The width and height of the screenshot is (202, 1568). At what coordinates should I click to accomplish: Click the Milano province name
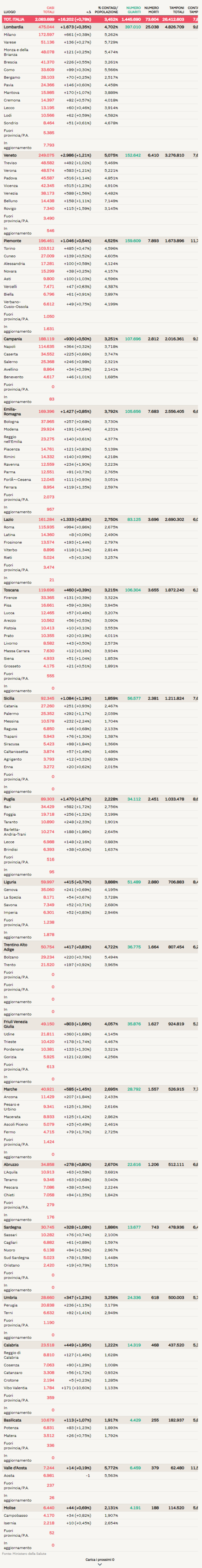point(10,35)
